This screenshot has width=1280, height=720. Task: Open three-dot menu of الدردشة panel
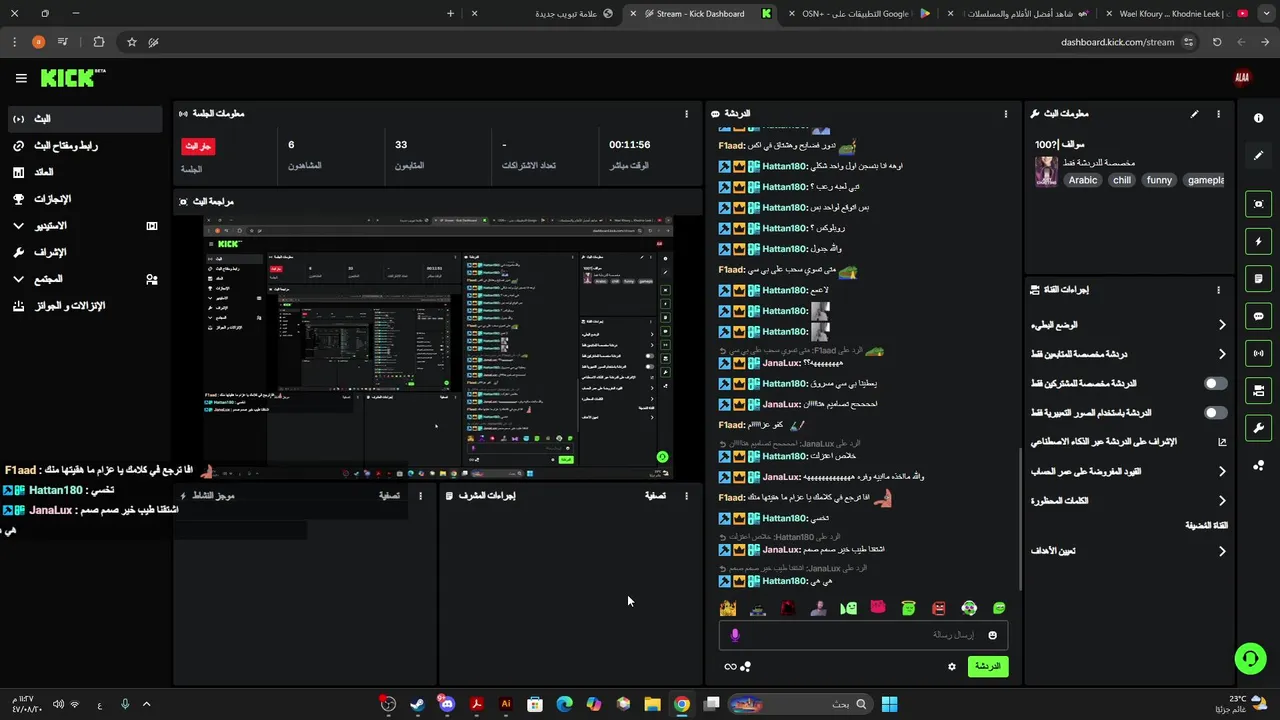point(1006,114)
